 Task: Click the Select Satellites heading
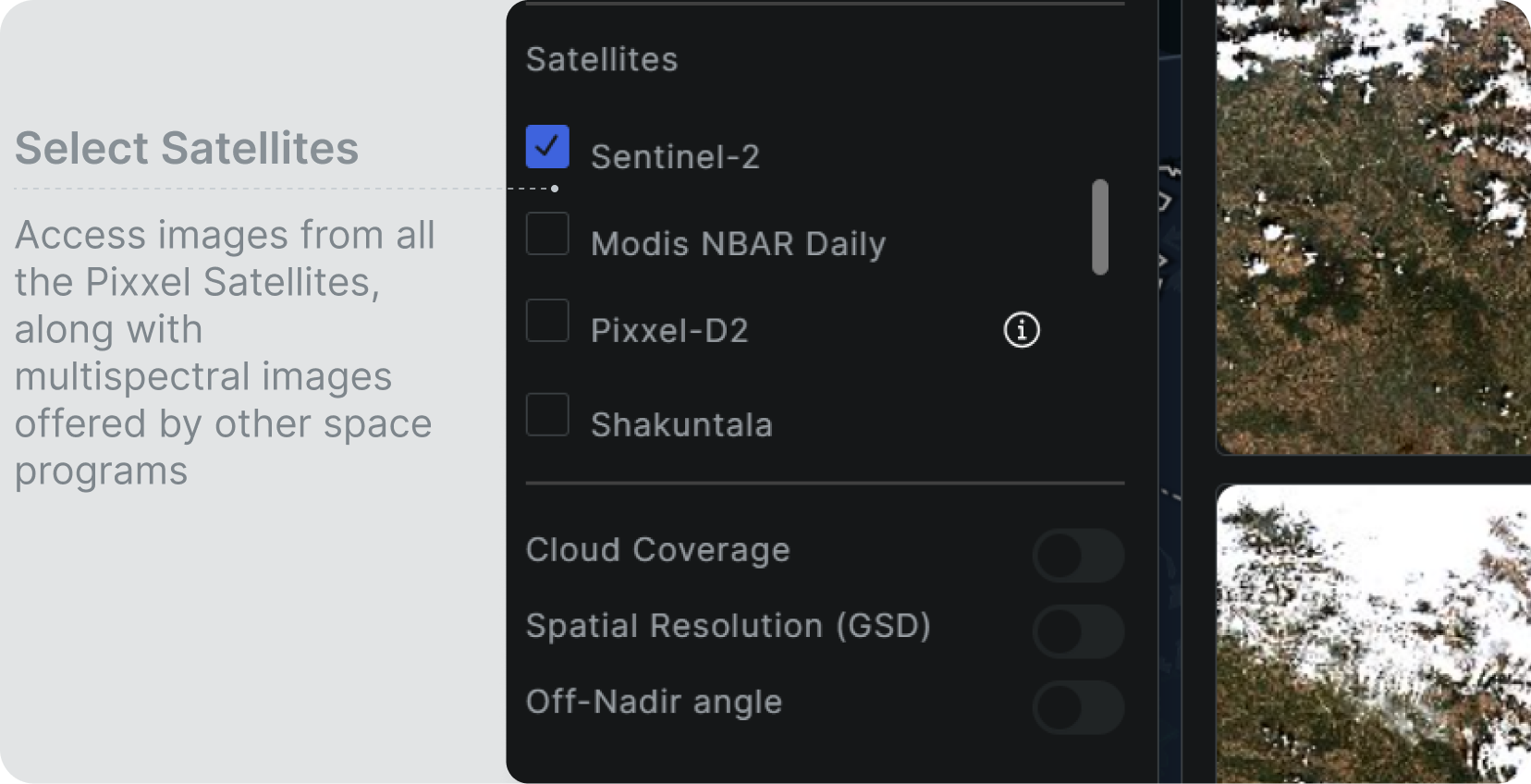pyautogui.click(x=187, y=149)
